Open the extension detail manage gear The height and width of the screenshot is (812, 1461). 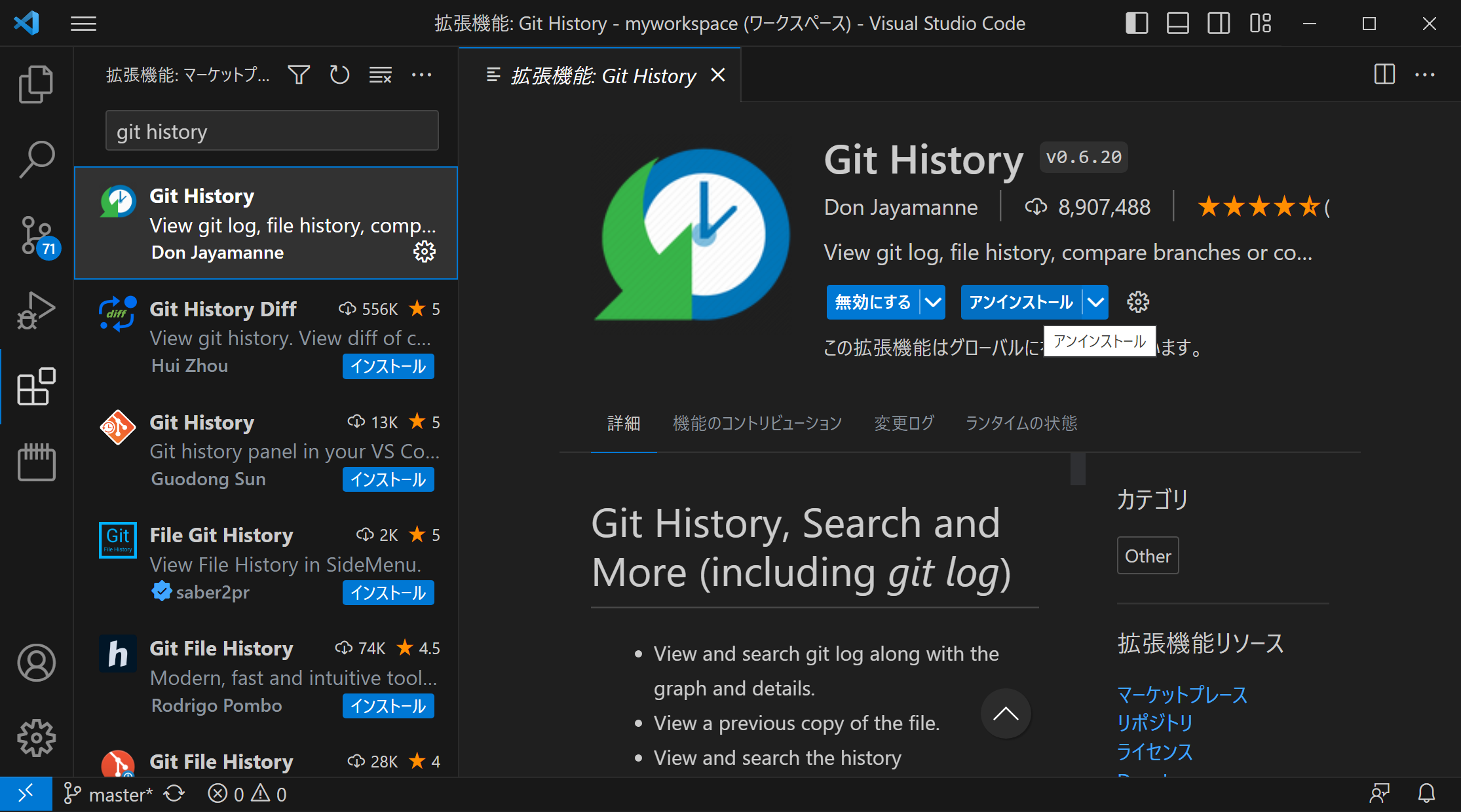(x=1138, y=302)
